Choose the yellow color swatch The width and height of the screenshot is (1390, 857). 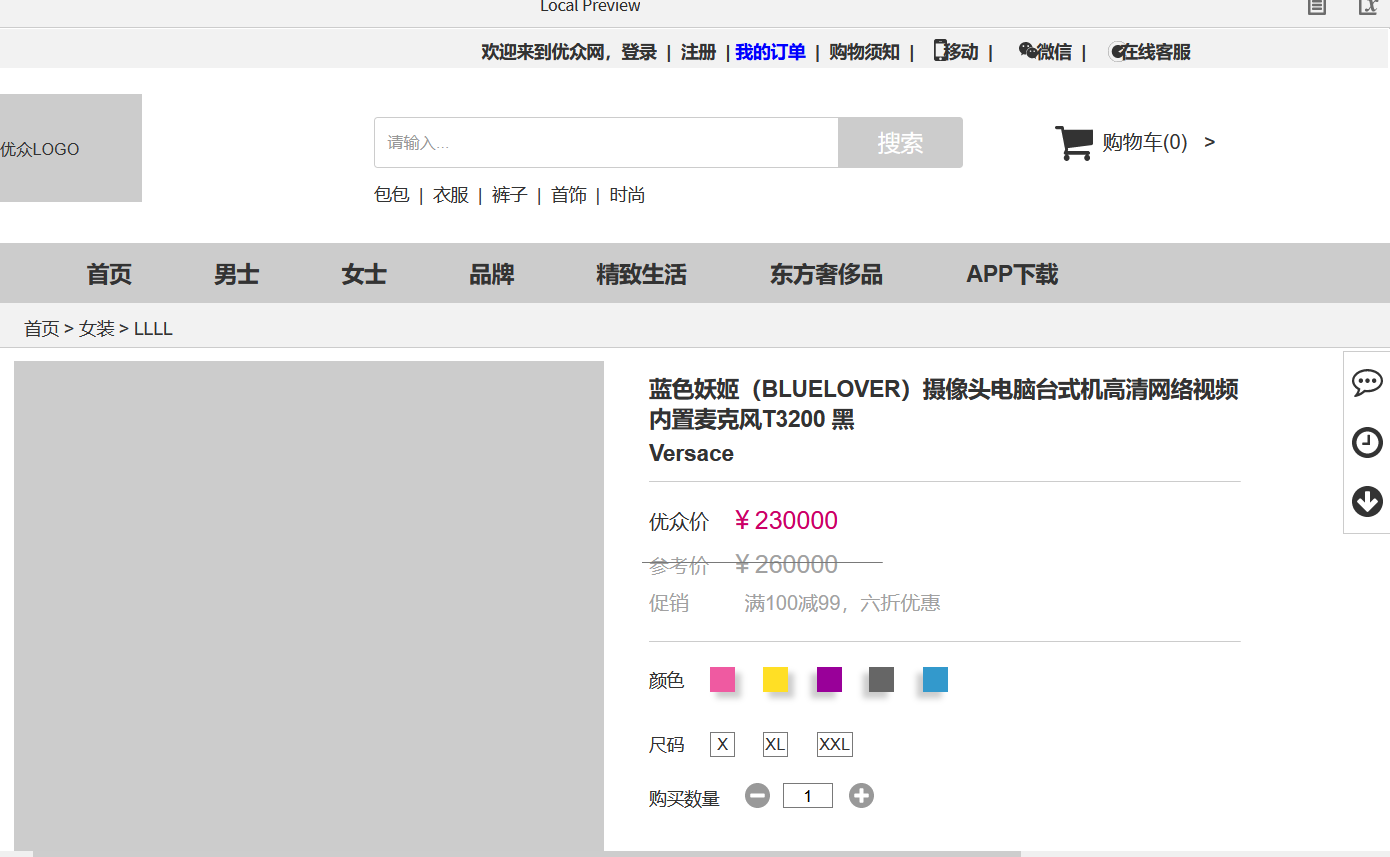(x=775, y=680)
